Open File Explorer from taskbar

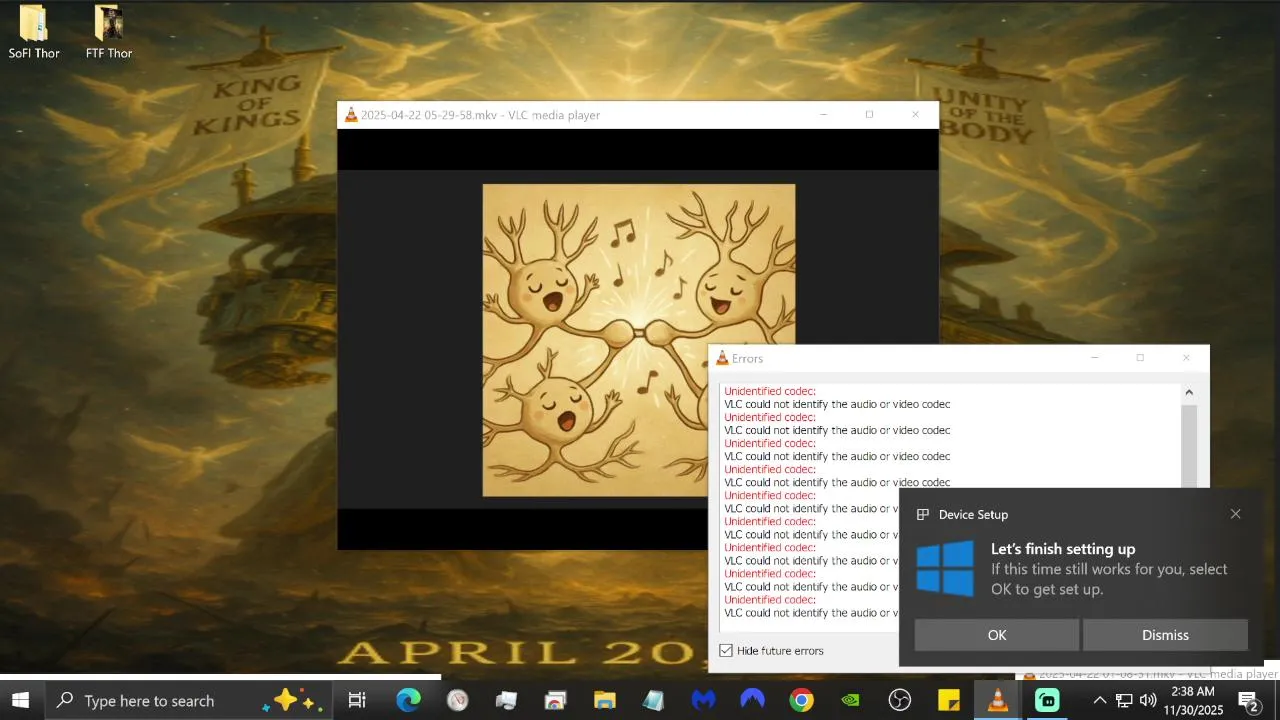tap(604, 701)
